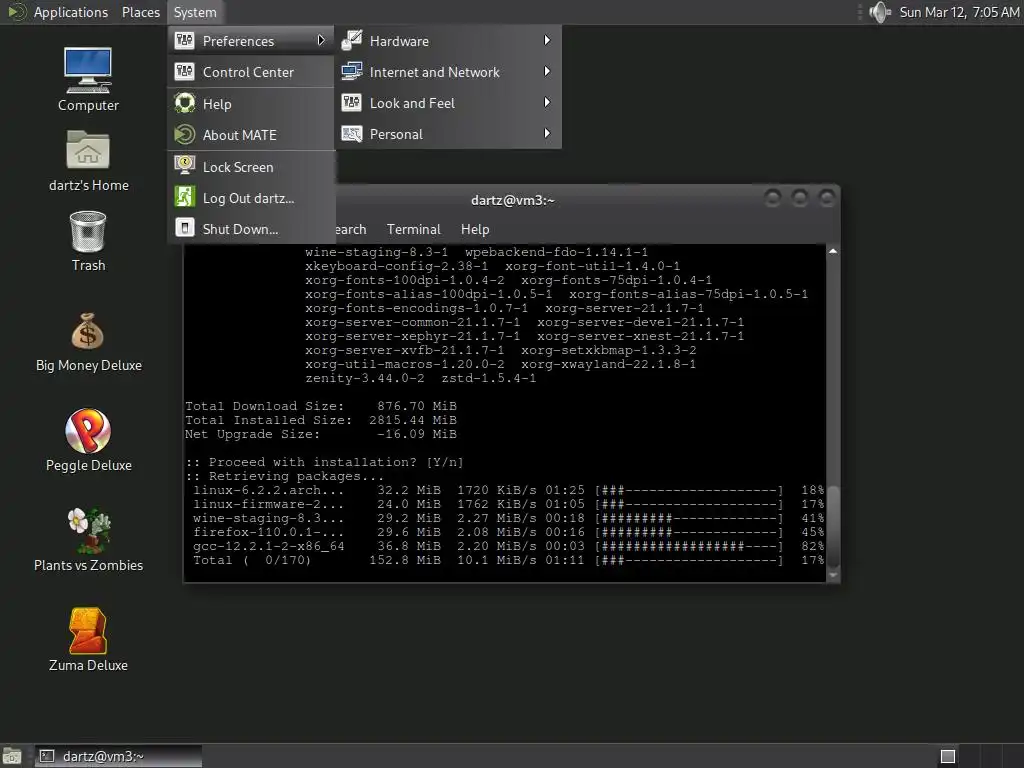1024x768 pixels.
Task: Click show desktop icon in bottom panel
Action: [12, 756]
